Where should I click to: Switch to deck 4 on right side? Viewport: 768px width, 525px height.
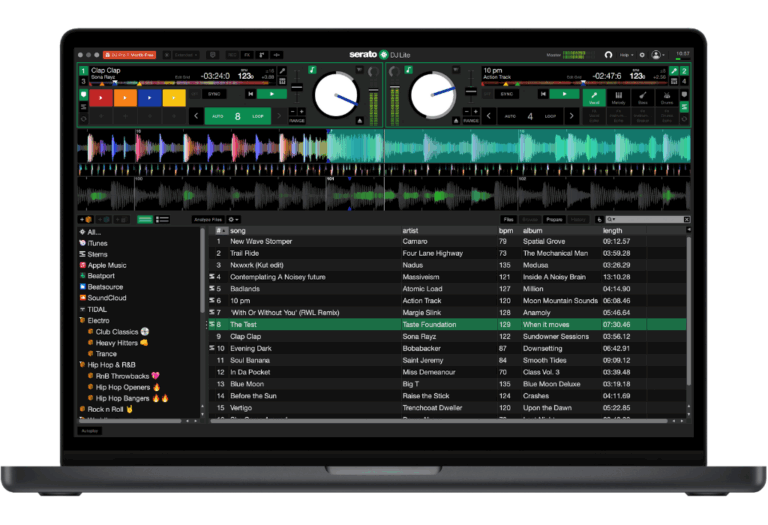684,81
